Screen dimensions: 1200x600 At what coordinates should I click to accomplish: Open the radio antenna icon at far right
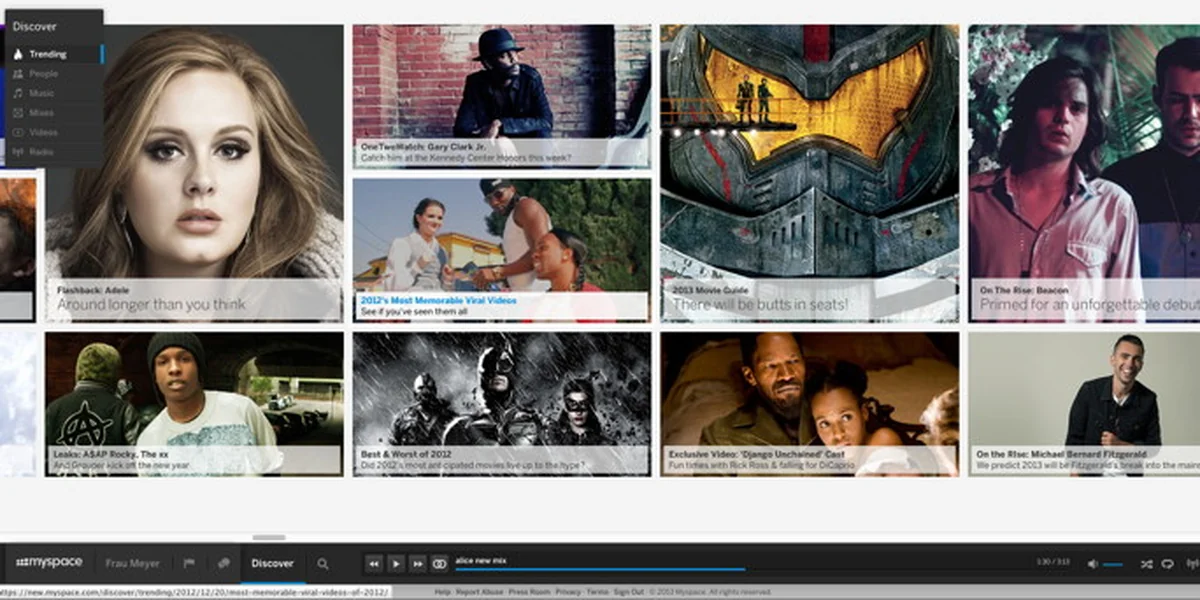(x=1190, y=564)
